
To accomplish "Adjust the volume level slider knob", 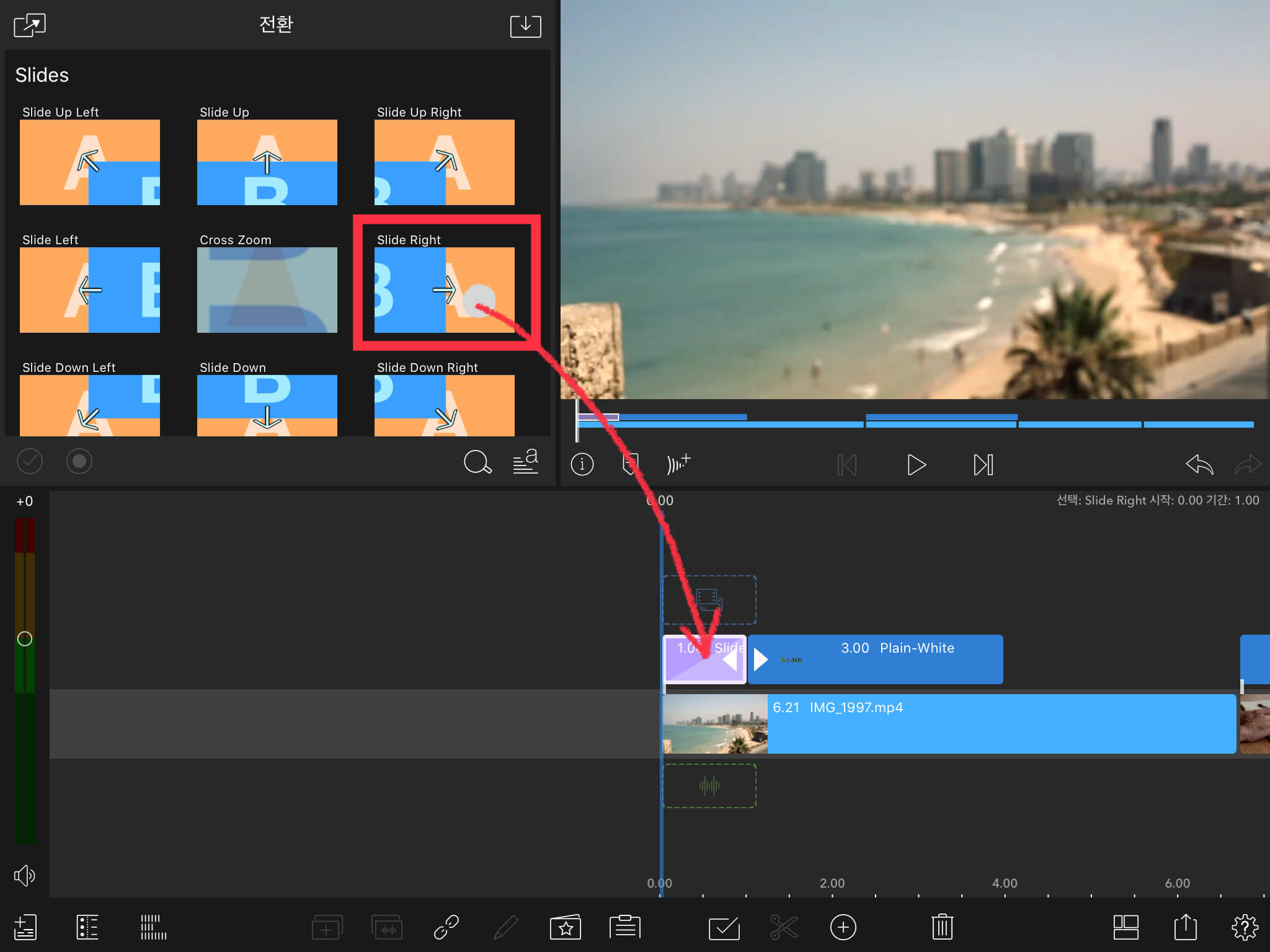I will tap(24, 638).
